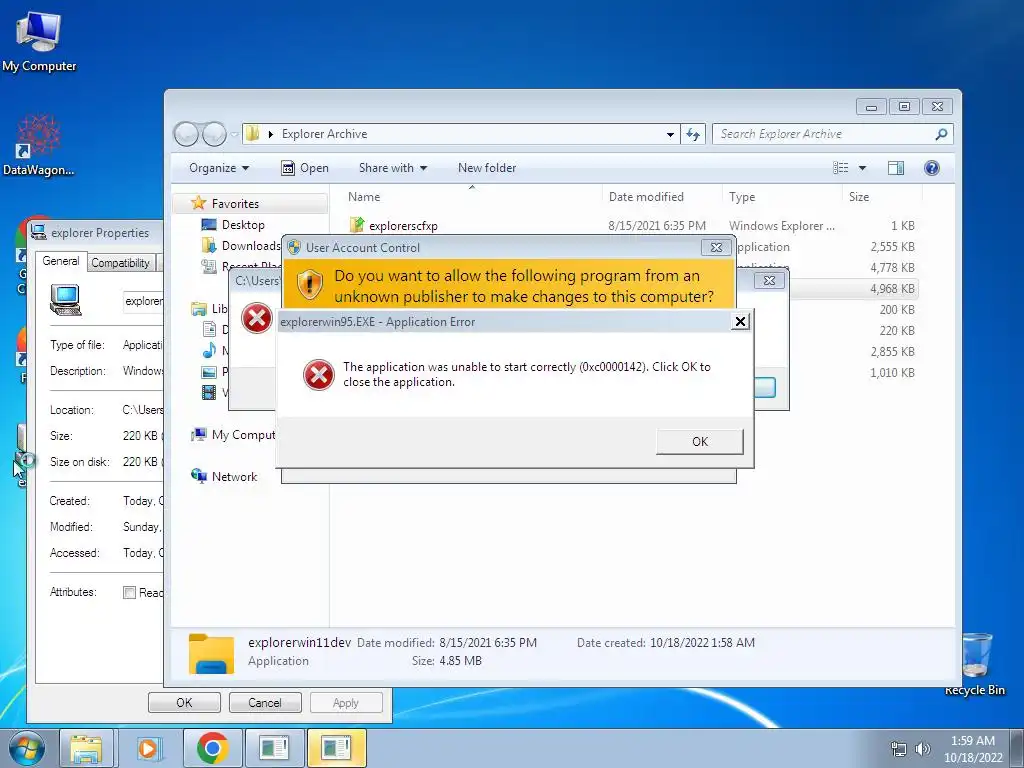Select the explorerscfxp file

(402, 226)
